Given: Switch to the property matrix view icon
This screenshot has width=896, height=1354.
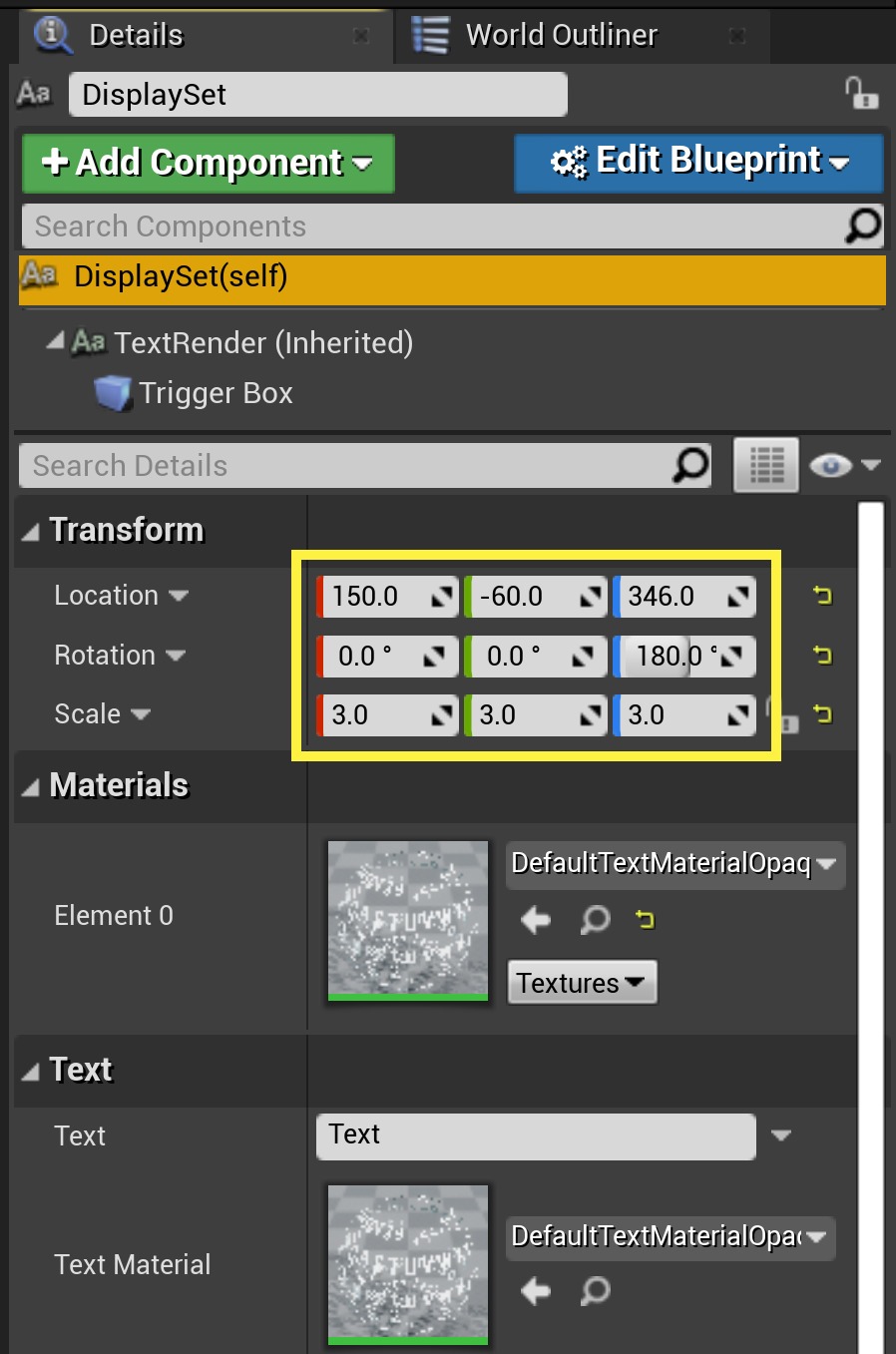Looking at the screenshot, I should (x=765, y=465).
